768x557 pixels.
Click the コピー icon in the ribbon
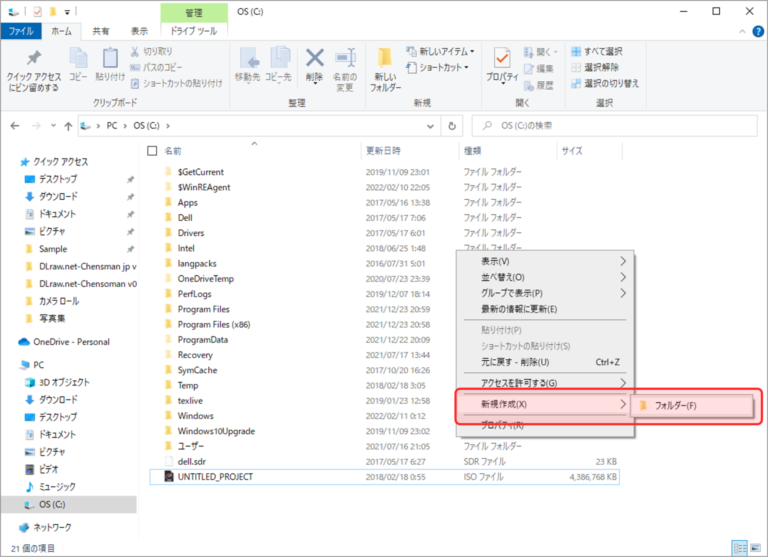click(78, 59)
